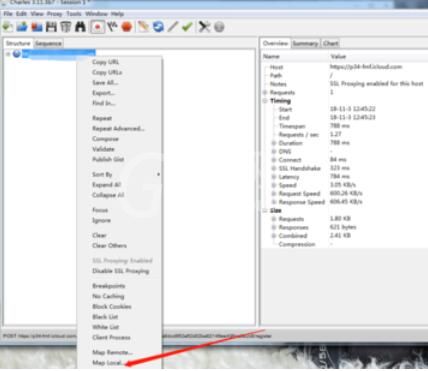
Task: Open the File menu
Action: coord(8,14)
